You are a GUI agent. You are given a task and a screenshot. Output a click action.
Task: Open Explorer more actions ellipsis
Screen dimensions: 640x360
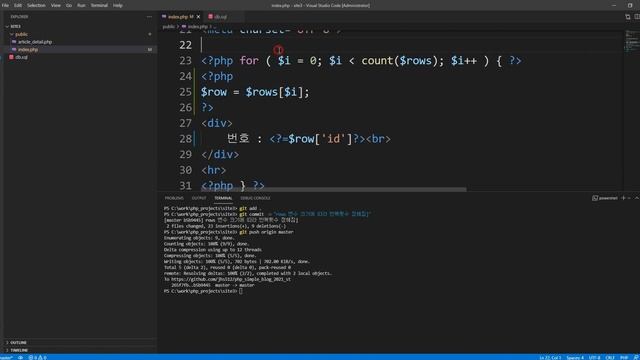tap(149, 17)
